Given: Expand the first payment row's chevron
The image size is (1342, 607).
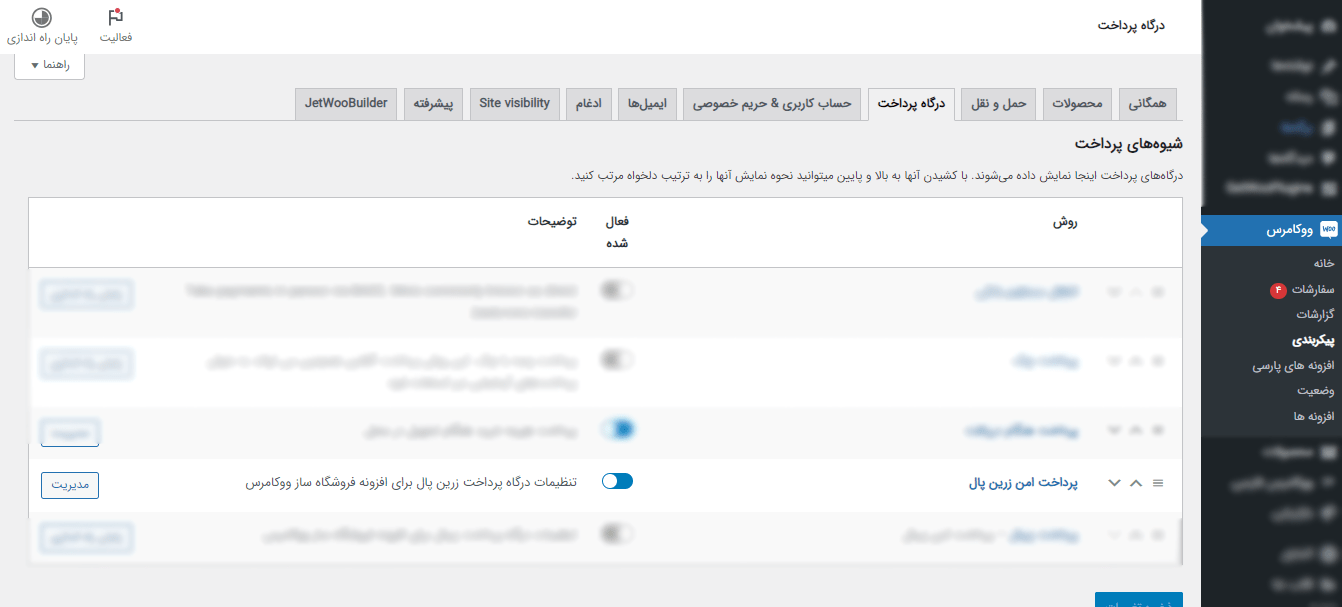Looking at the screenshot, I should 1114,289.
